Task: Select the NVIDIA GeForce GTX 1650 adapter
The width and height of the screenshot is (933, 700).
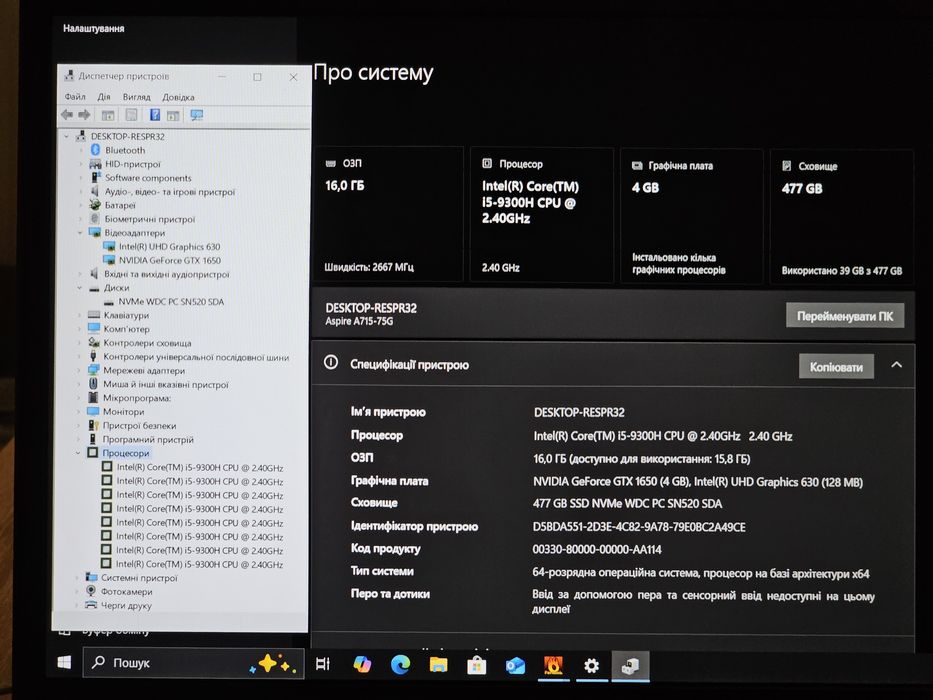Action: (170, 260)
